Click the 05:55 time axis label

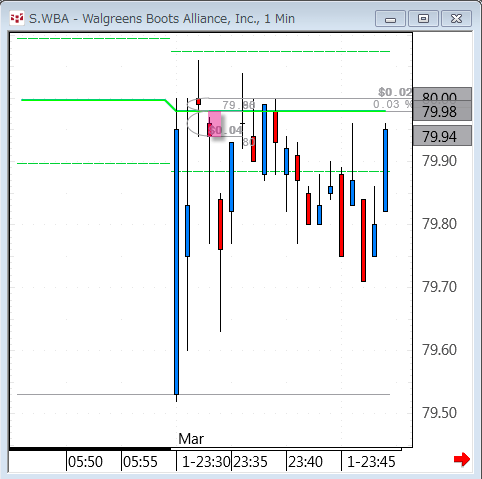(140, 462)
